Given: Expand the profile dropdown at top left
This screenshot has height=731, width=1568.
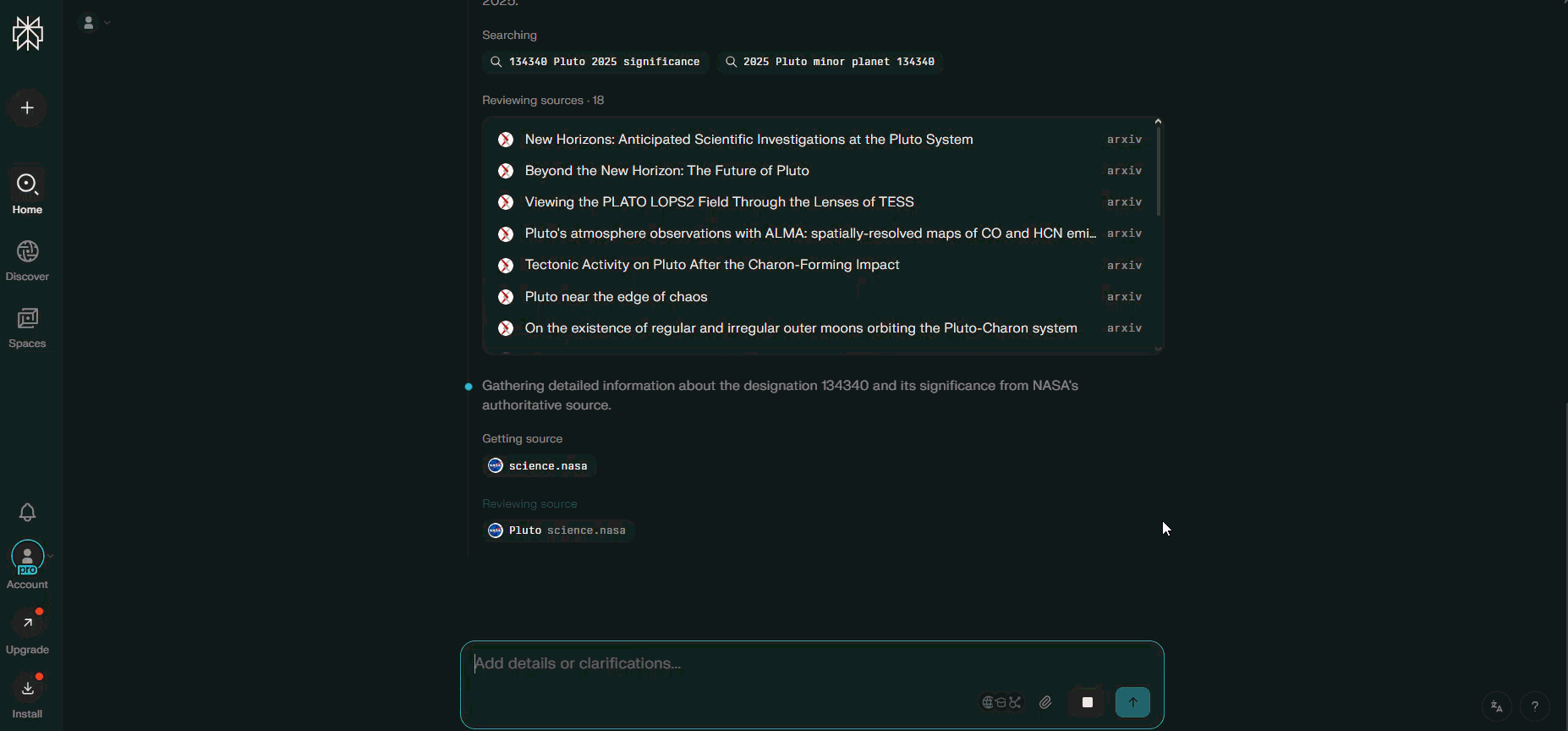Looking at the screenshot, I should coord(94,23).
